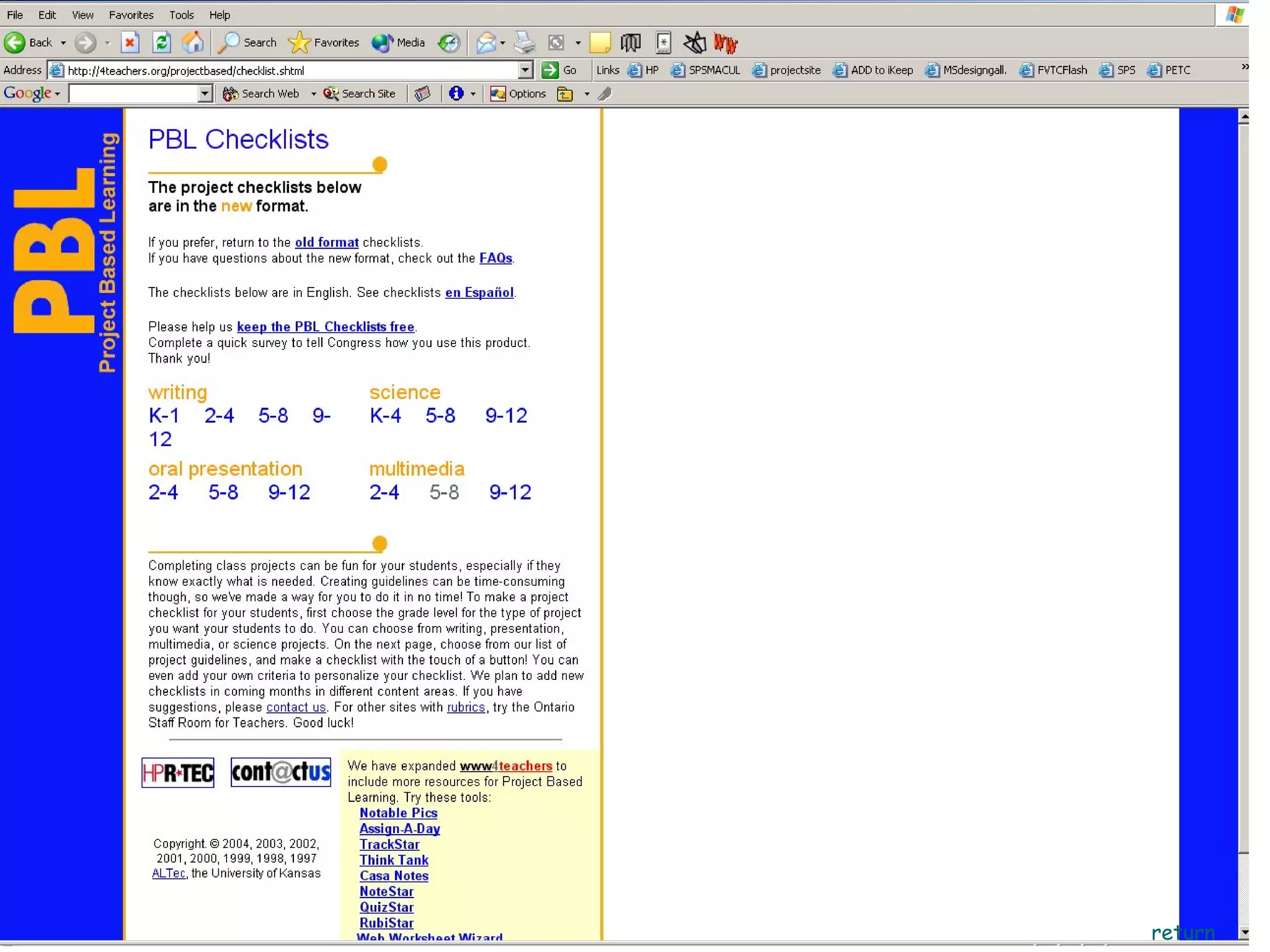The height and width of the screenshot is (952, 1270).
Task: Click the RubiStar link
Action: (386, 923)
